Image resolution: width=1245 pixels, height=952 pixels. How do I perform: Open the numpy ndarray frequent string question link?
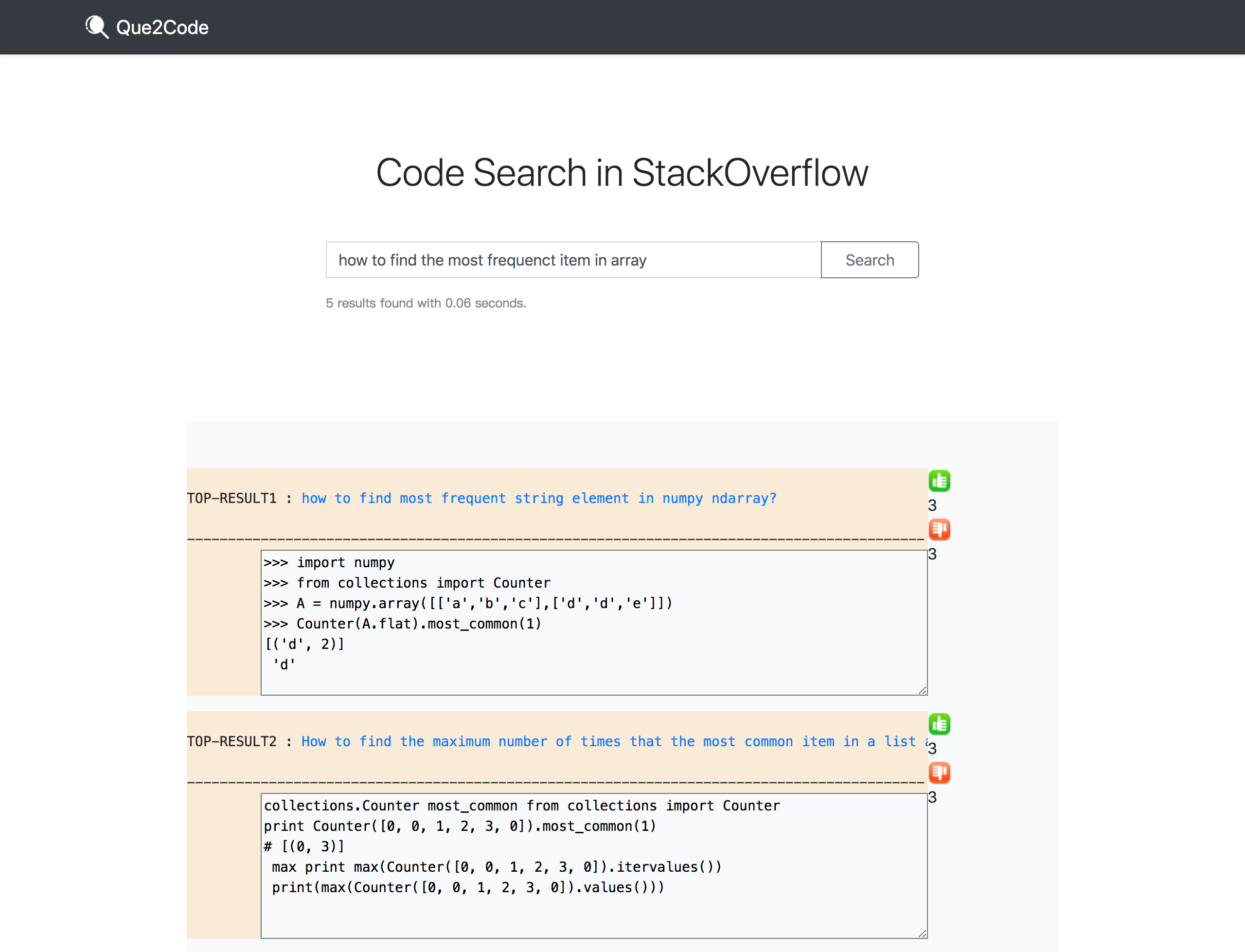click(x=539, y=498)
